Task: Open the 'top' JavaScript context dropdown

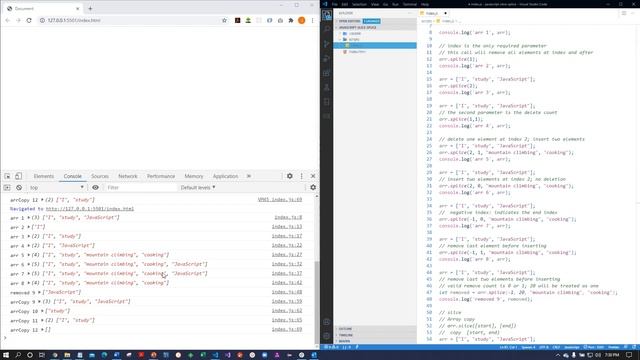Action: point(57,187)
